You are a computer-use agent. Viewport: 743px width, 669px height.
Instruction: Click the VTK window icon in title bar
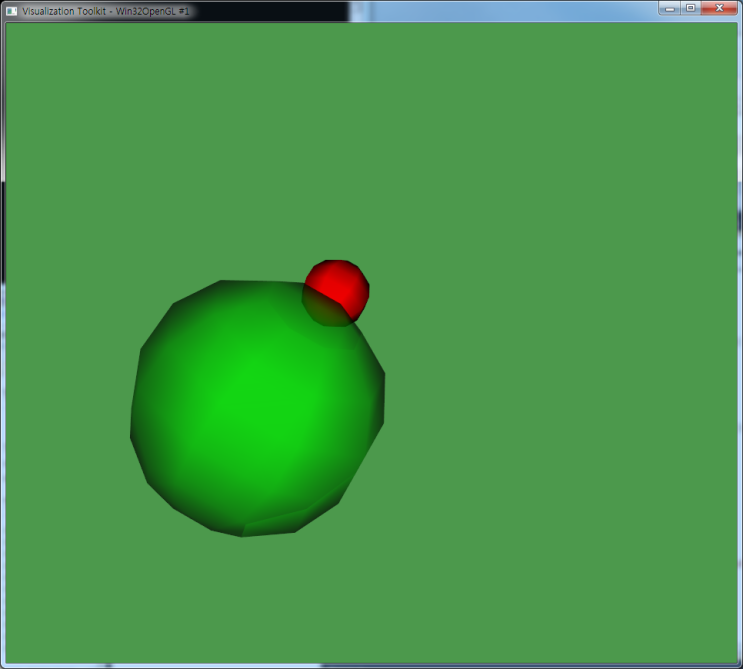click(12, 10)
